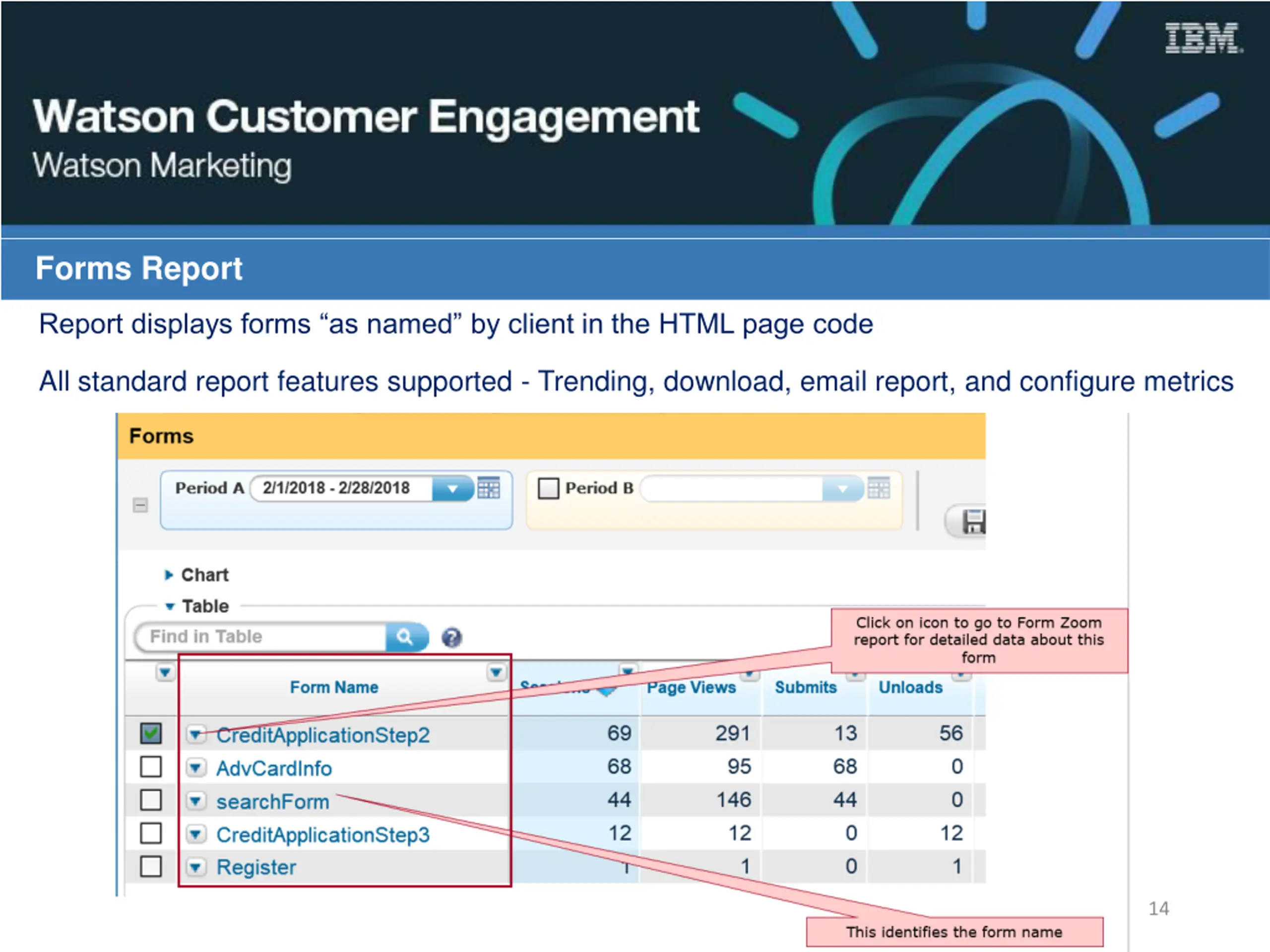Image resolution: width=1270 pixels, height=952 pixels.
Task: Open the searchForm form link
Action: 273,802
